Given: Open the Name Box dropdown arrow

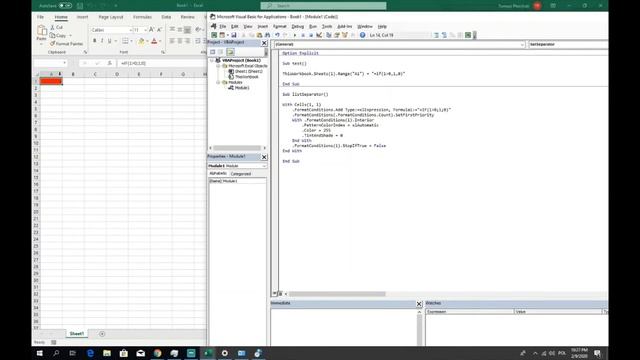Looking at the screenshot, I should pos(64,63).
